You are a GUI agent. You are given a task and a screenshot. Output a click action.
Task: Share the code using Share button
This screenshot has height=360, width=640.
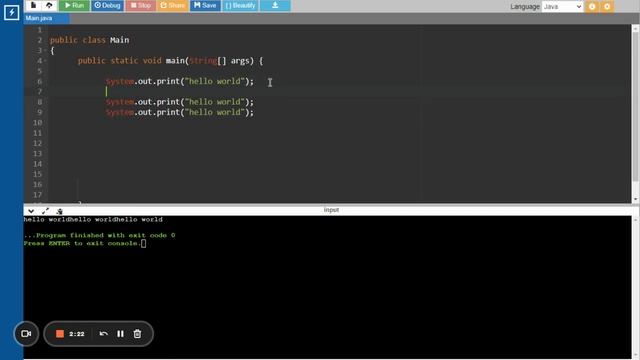coord(172,5)
